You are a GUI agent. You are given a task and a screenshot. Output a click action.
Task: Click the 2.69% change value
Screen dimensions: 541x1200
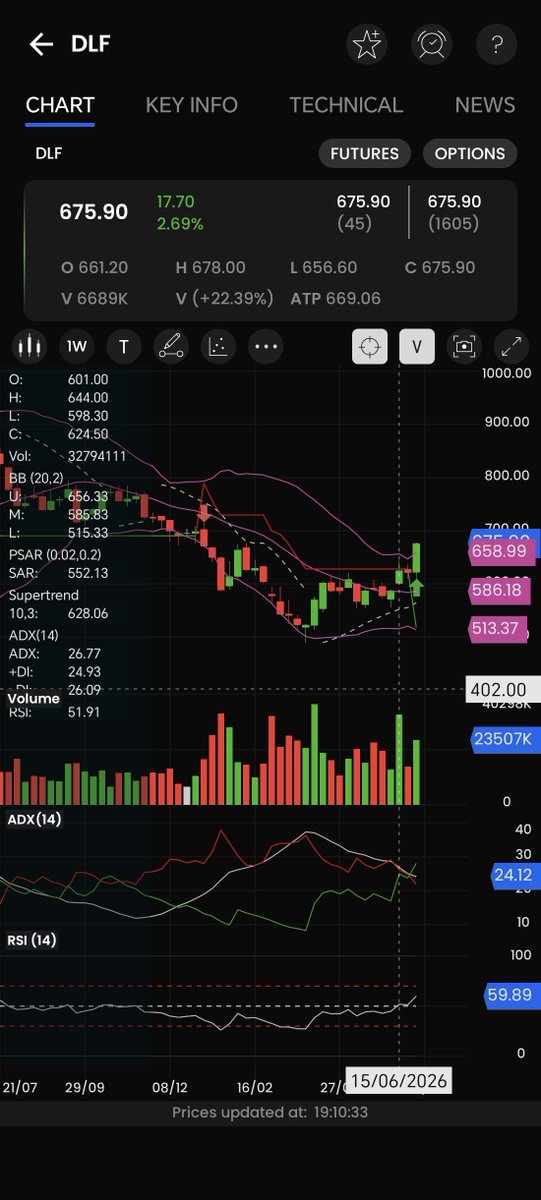[x=180, y=223]
